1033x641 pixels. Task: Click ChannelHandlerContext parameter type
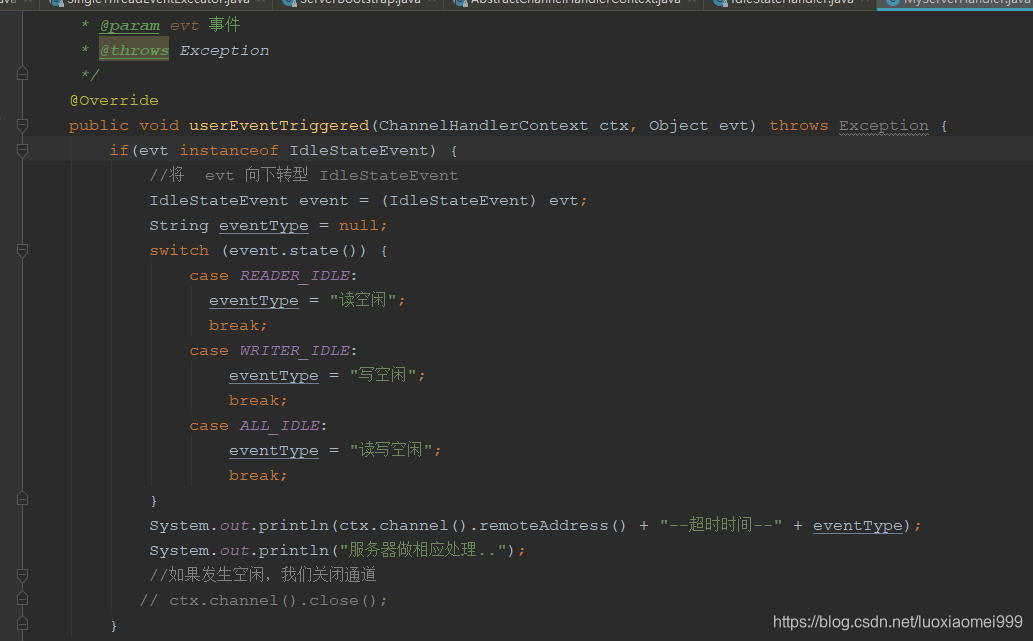(x=483, y=125)
